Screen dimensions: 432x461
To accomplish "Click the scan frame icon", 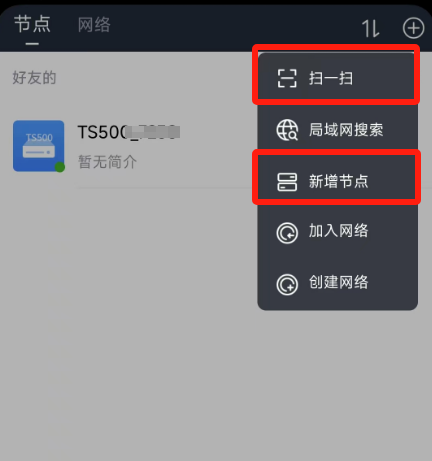I will (x=287, y=79).
